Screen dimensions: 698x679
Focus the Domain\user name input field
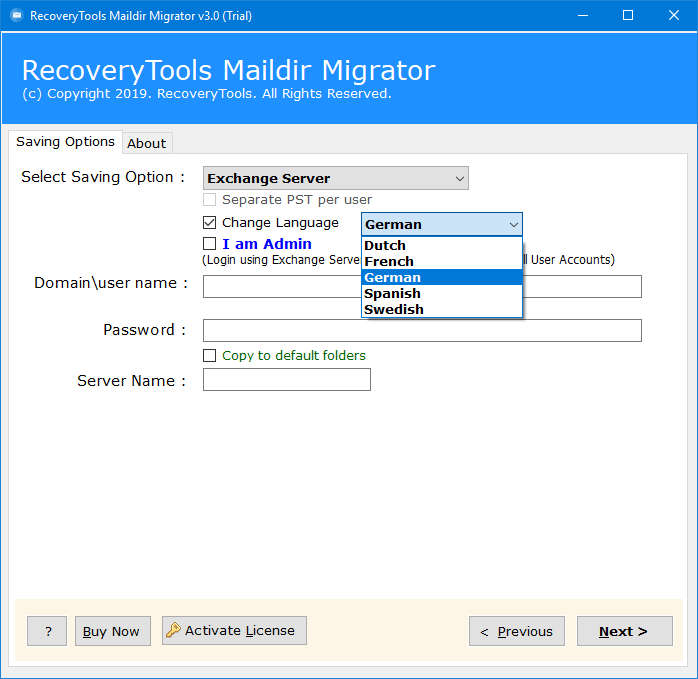[422, 286]
